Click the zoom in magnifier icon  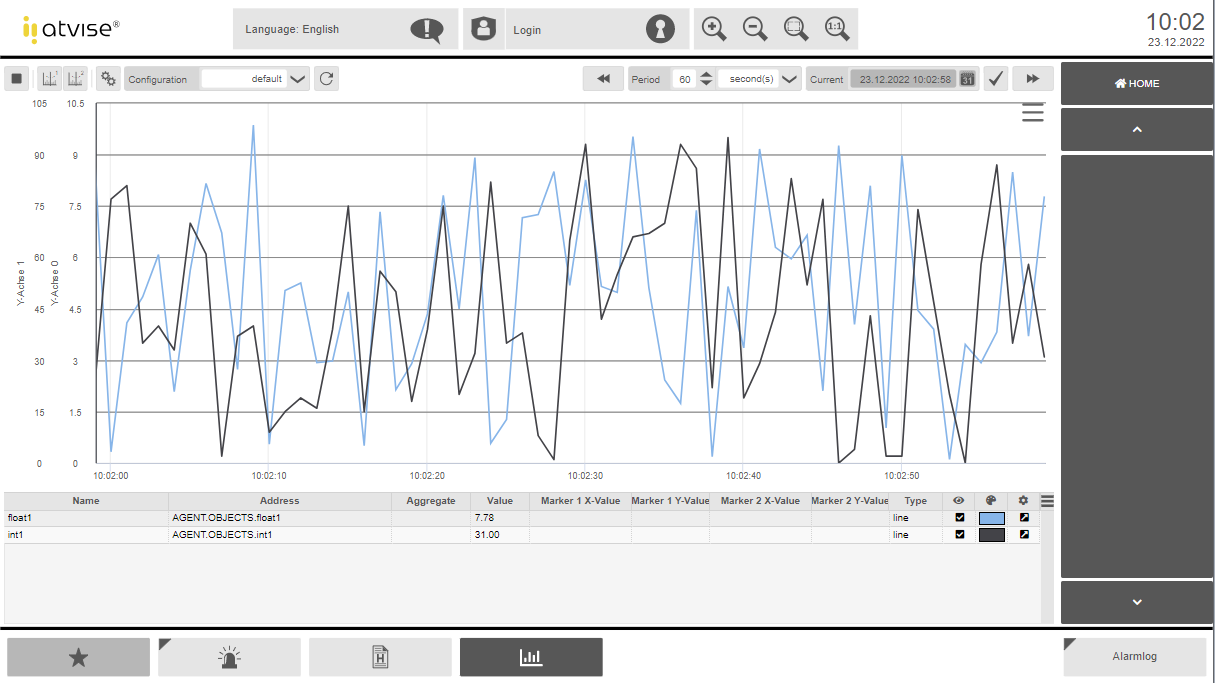tap(714, 29)
